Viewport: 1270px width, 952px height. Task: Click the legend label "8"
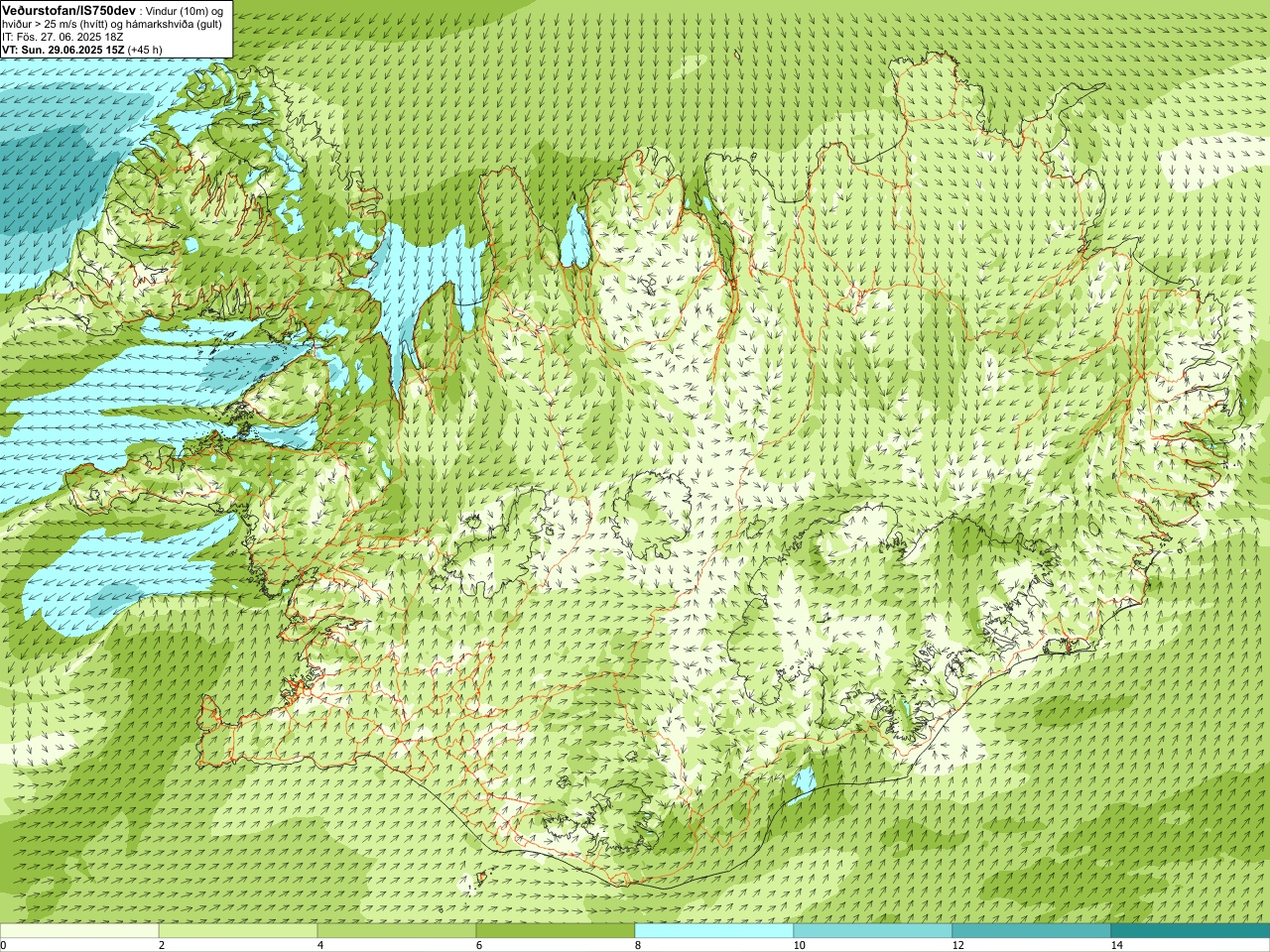pos(638,945)
